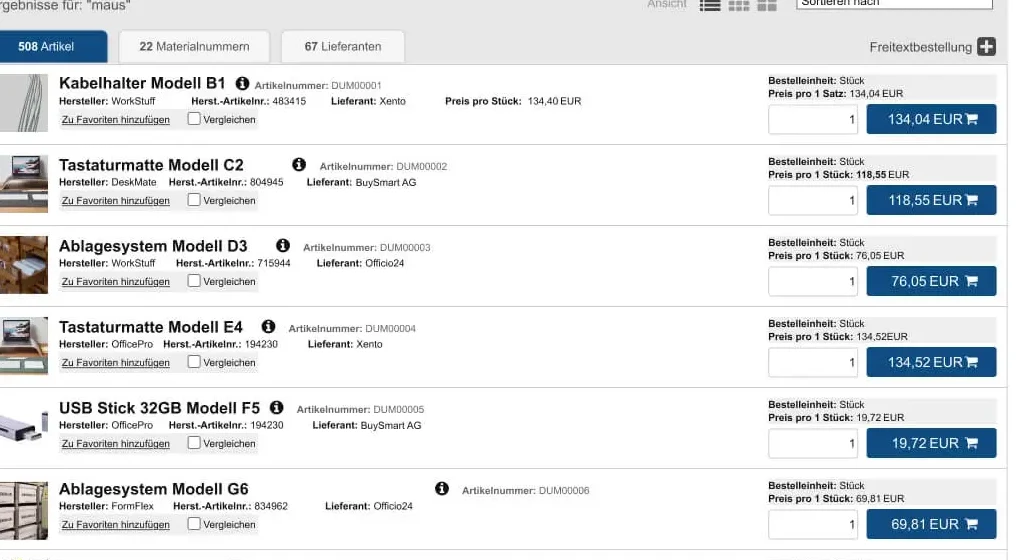This screenshot has height=560, width=1018.
Task: Select Artikelnummer DUM00006 text
Action: tap(526, 491)
